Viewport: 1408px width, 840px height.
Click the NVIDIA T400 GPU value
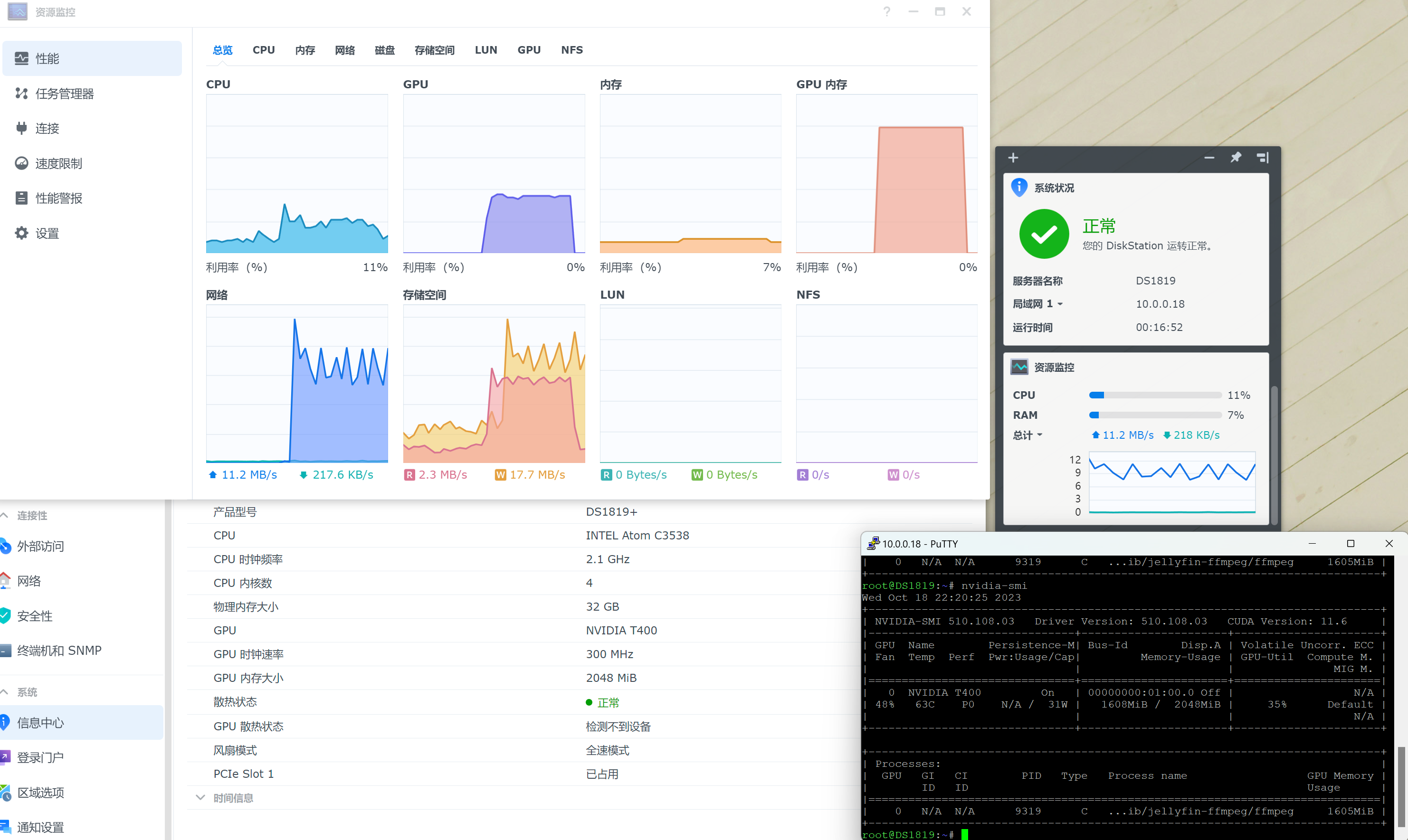[x=621, y=630]
